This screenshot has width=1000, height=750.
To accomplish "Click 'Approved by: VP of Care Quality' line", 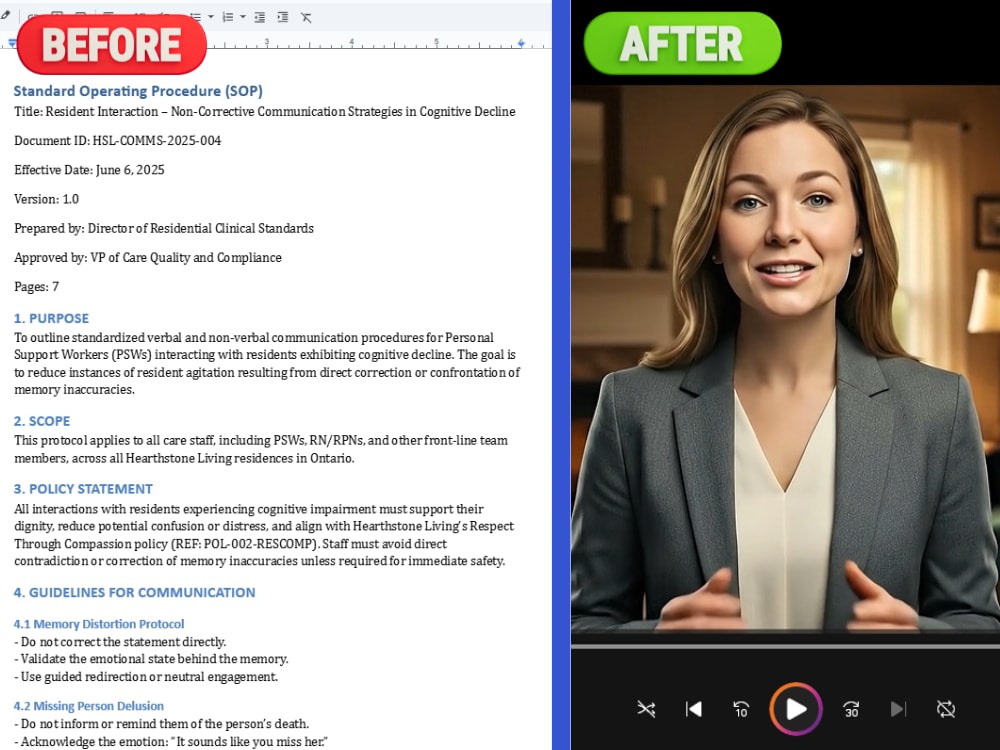I will (148, 258).
